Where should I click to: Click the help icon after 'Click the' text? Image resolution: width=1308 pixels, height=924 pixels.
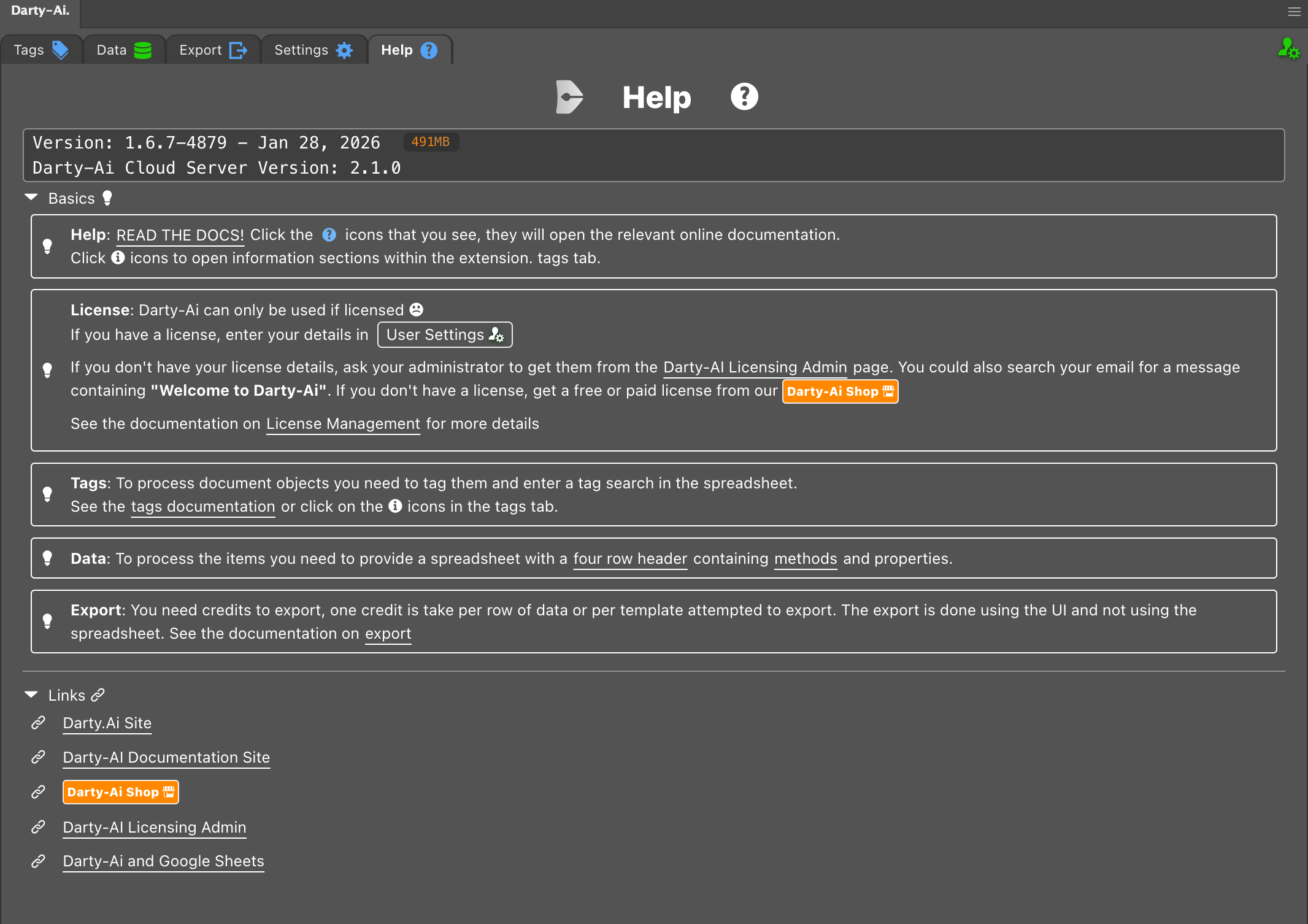coord(329,234)
